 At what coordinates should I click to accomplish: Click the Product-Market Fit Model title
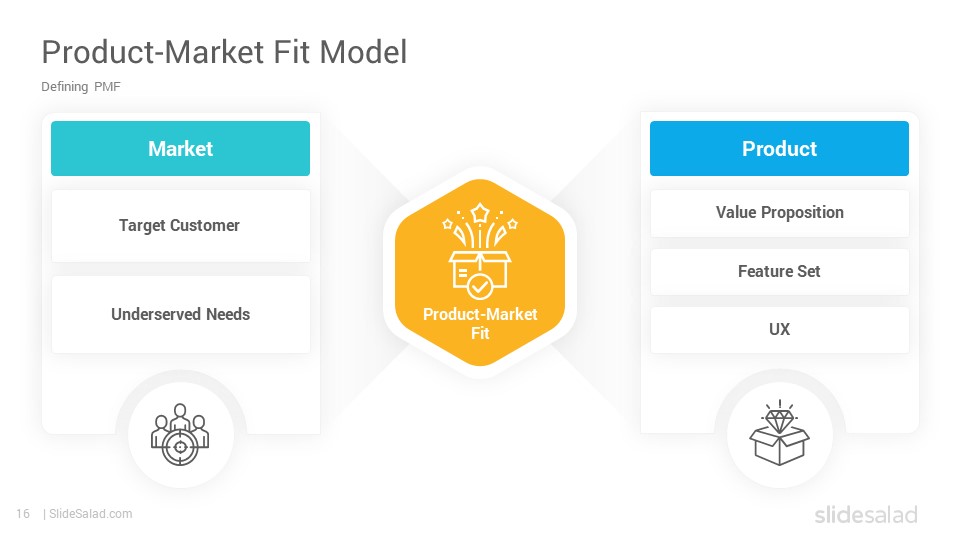tap(224, 52)
